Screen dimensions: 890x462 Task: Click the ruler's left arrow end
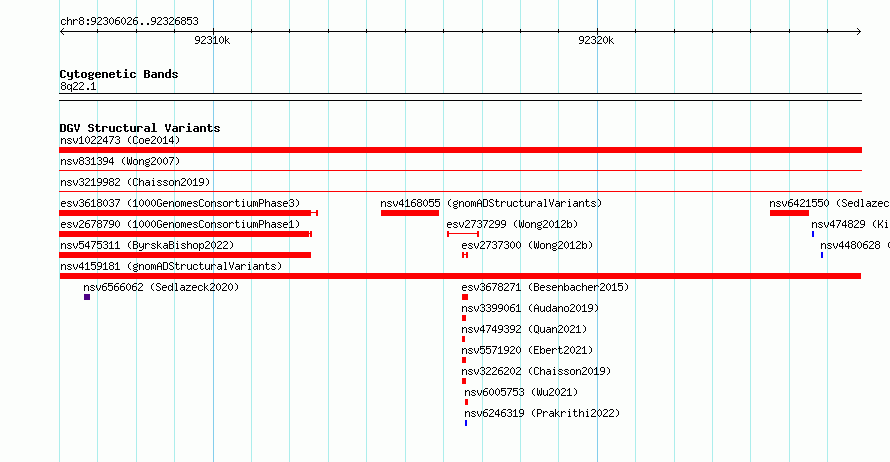point(62,31)
